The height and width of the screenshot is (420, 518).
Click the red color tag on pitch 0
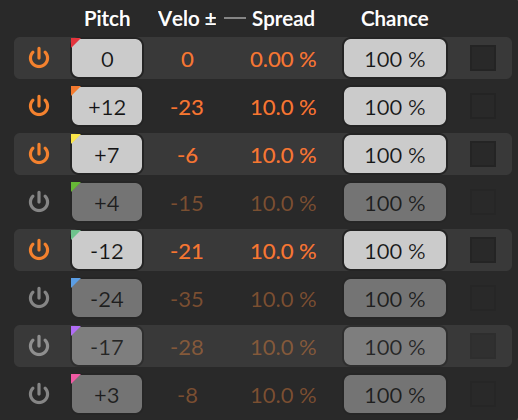coord(75,42)
